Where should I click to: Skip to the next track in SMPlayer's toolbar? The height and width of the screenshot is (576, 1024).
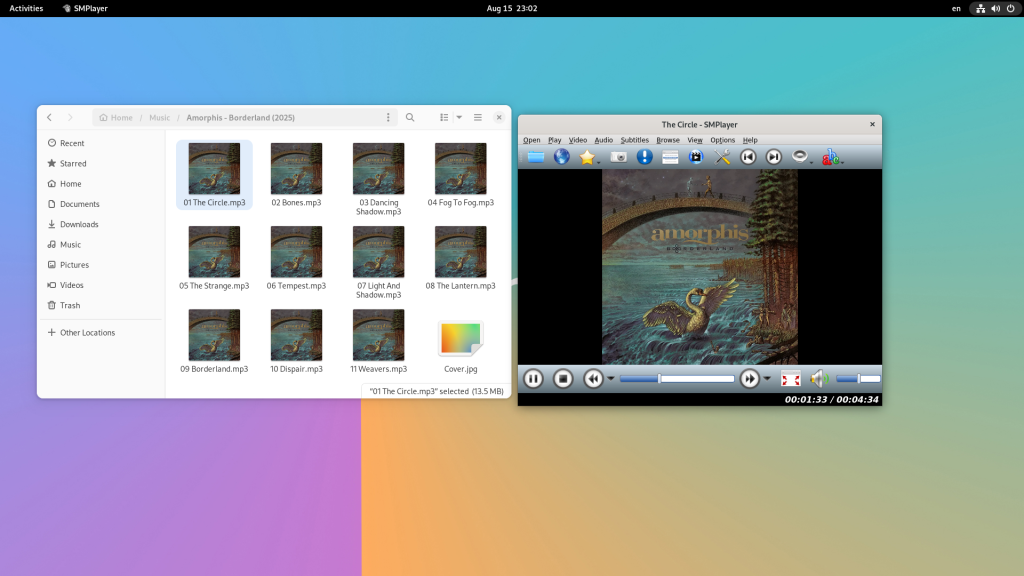click(x=773, y=157)
